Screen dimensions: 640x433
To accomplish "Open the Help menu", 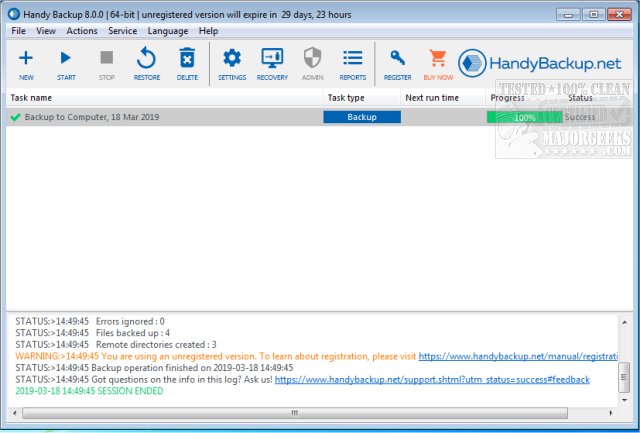I will click(208, 31).
